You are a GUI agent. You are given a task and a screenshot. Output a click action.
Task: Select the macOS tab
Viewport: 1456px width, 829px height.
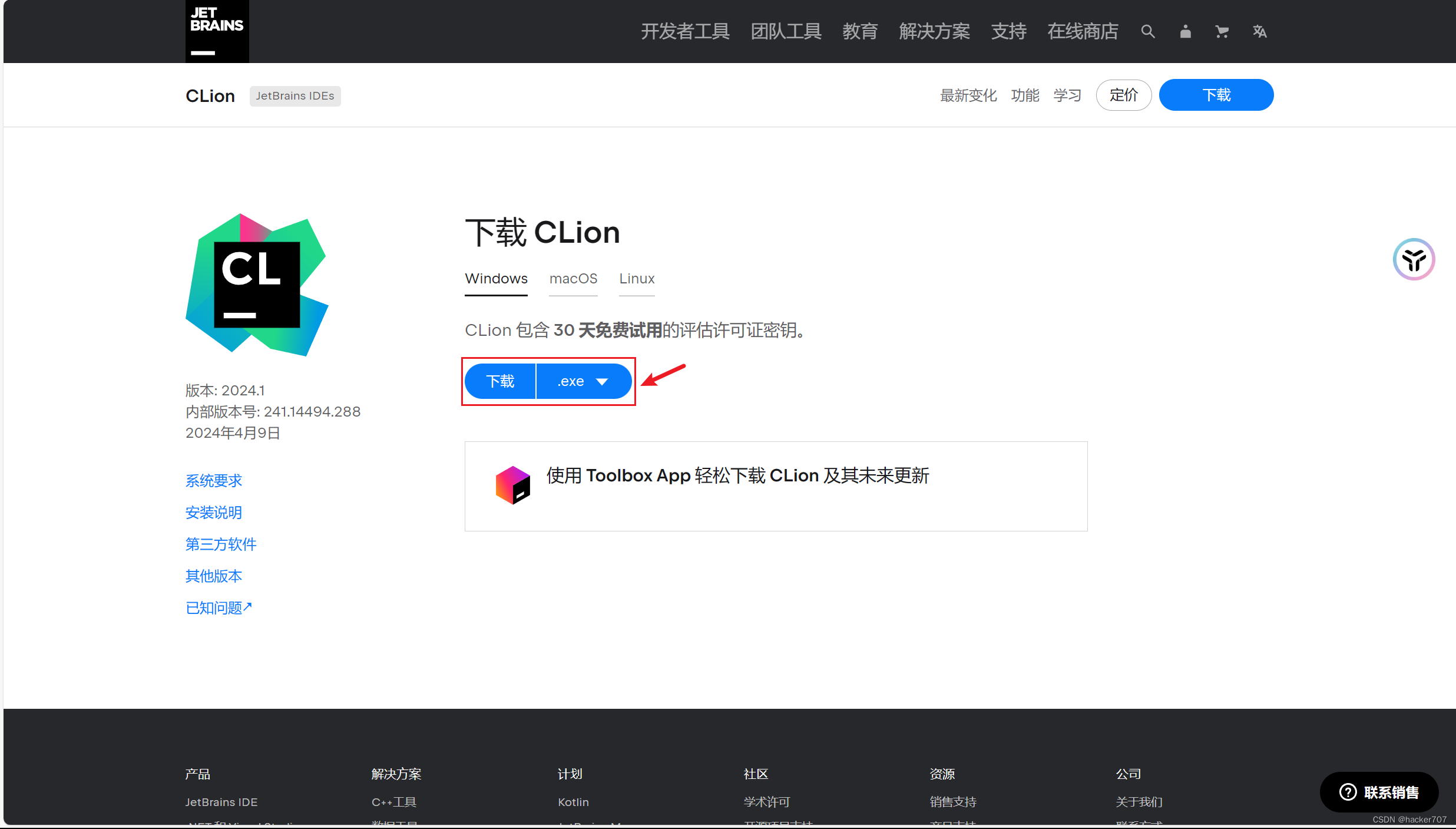point(573,279)
